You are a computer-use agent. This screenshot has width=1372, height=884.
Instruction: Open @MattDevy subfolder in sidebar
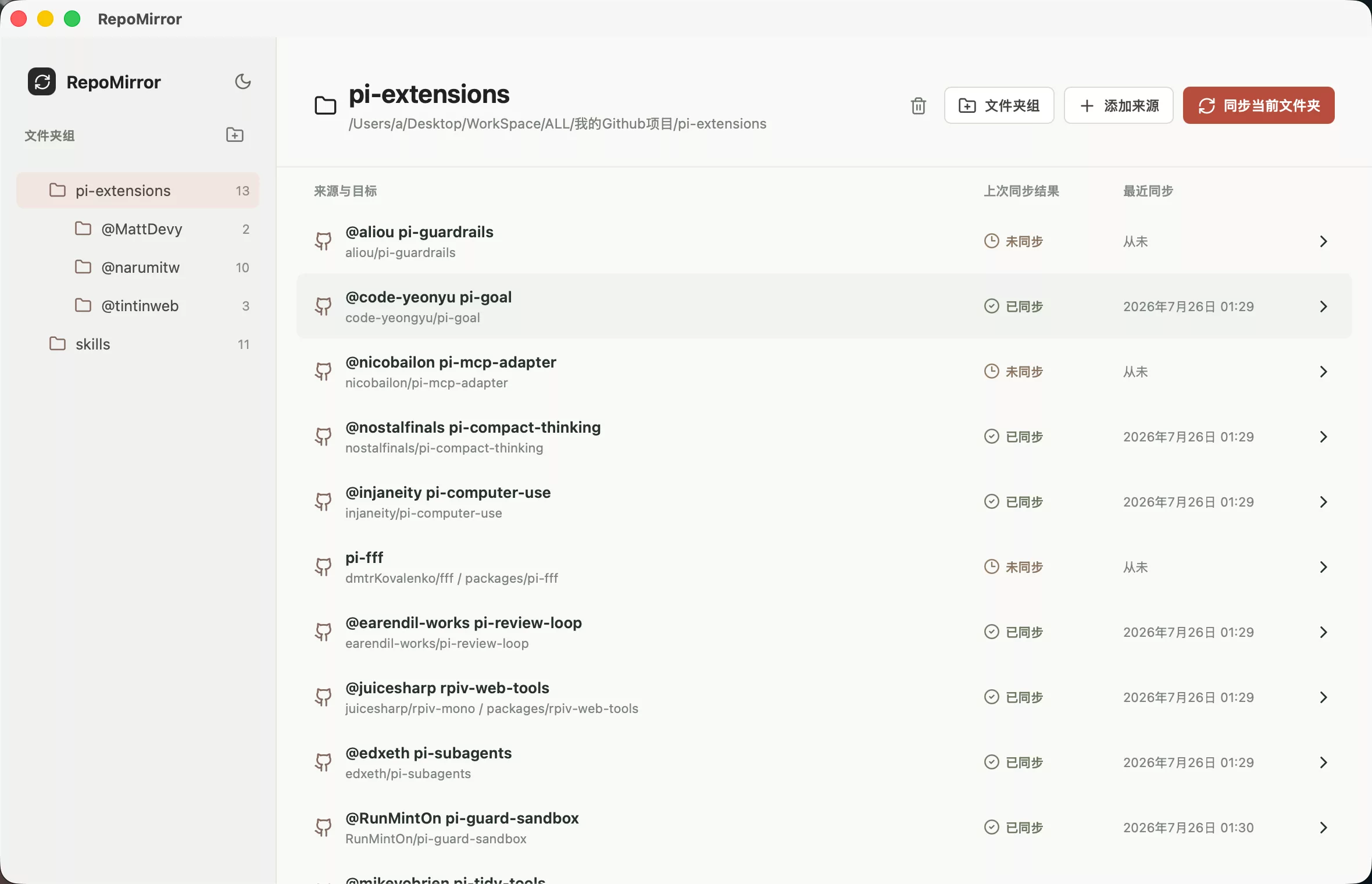[138, 229]
